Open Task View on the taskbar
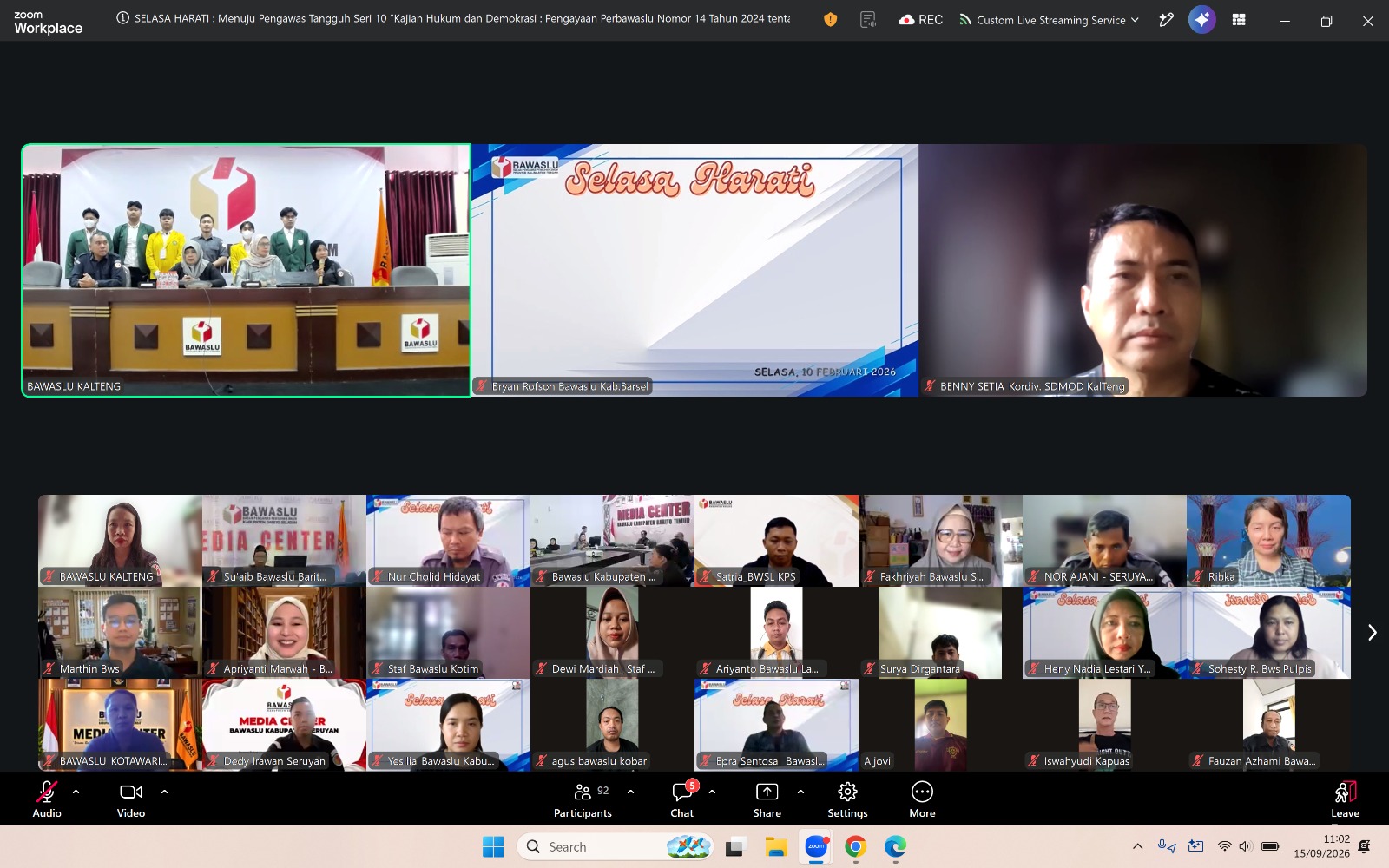This screenshot has width=1389, height=868. coord(735,846)
